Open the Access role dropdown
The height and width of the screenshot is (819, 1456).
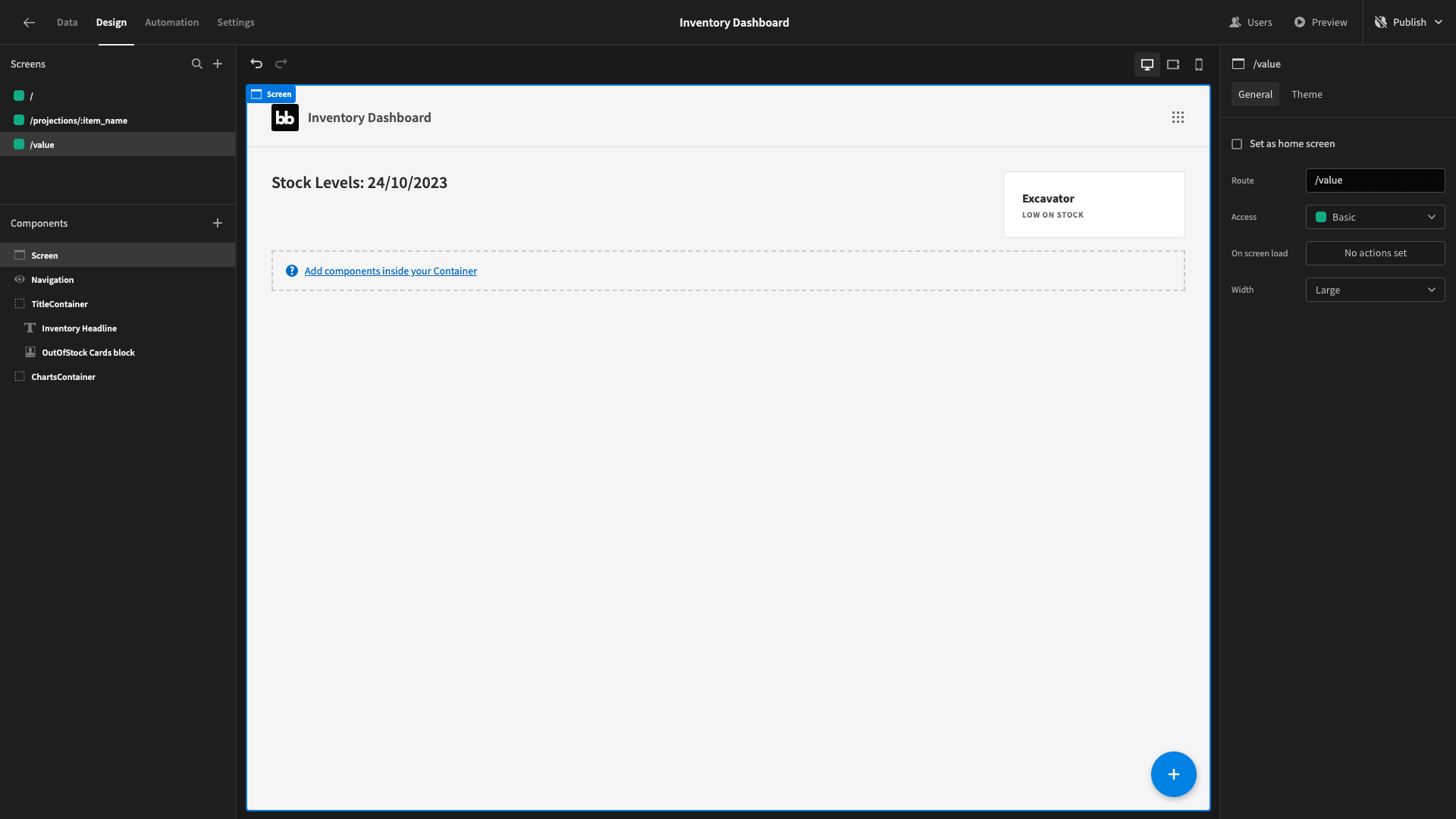click(1376, 217)
